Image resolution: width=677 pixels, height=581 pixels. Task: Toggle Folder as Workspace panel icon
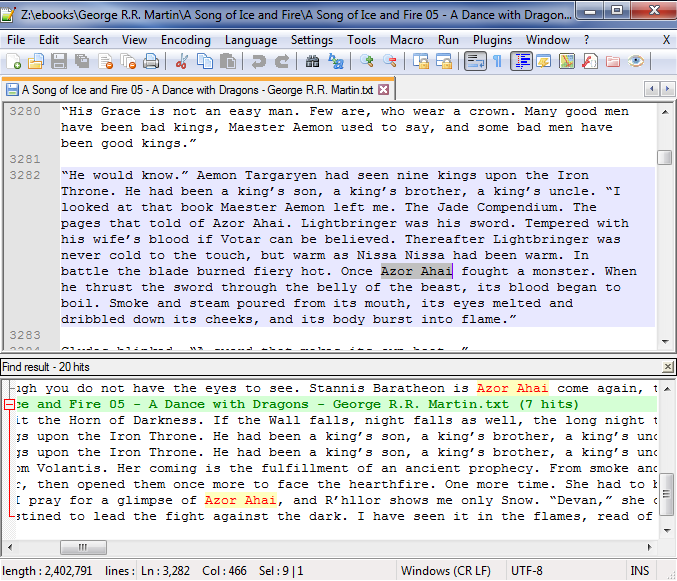click(613, 61)
